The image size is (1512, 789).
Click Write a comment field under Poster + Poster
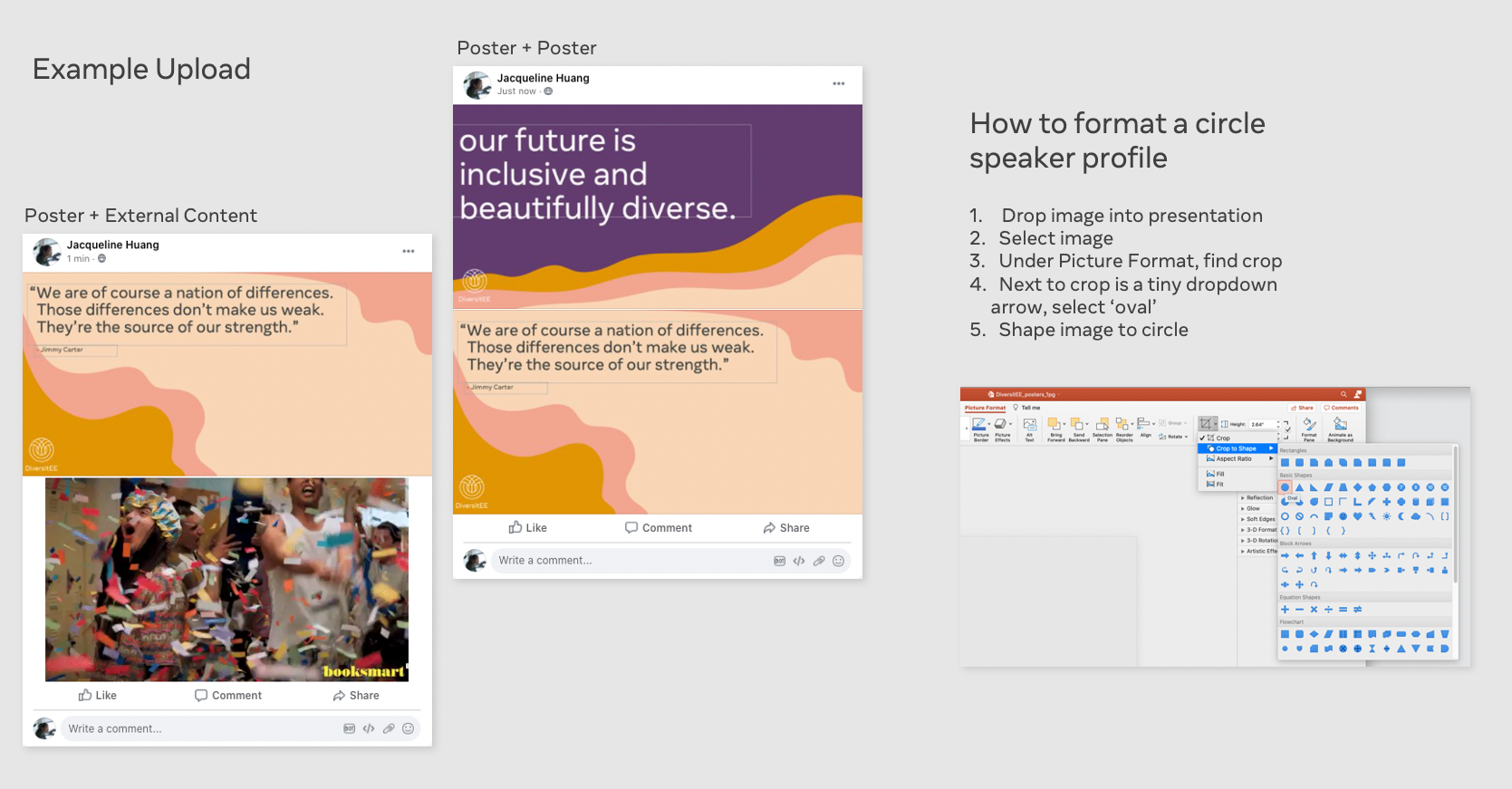[671, 562]
